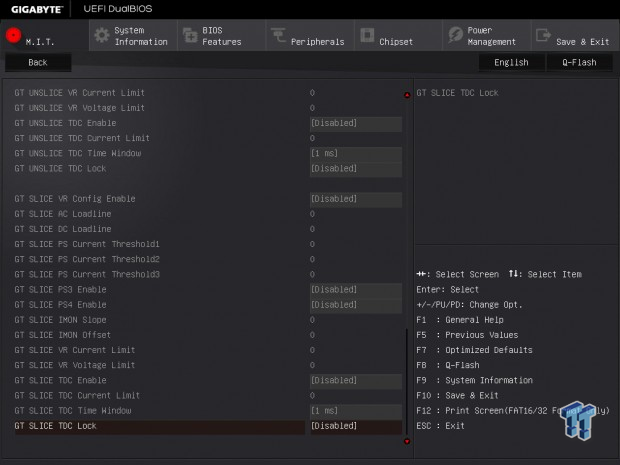Switch to the BIOS Features tab

[x=221, y=36]
